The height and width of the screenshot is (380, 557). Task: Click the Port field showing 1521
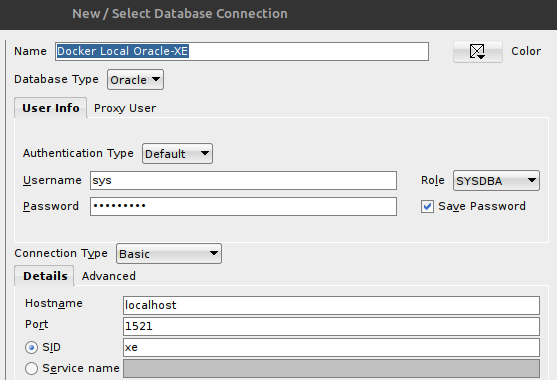[331, 326]
